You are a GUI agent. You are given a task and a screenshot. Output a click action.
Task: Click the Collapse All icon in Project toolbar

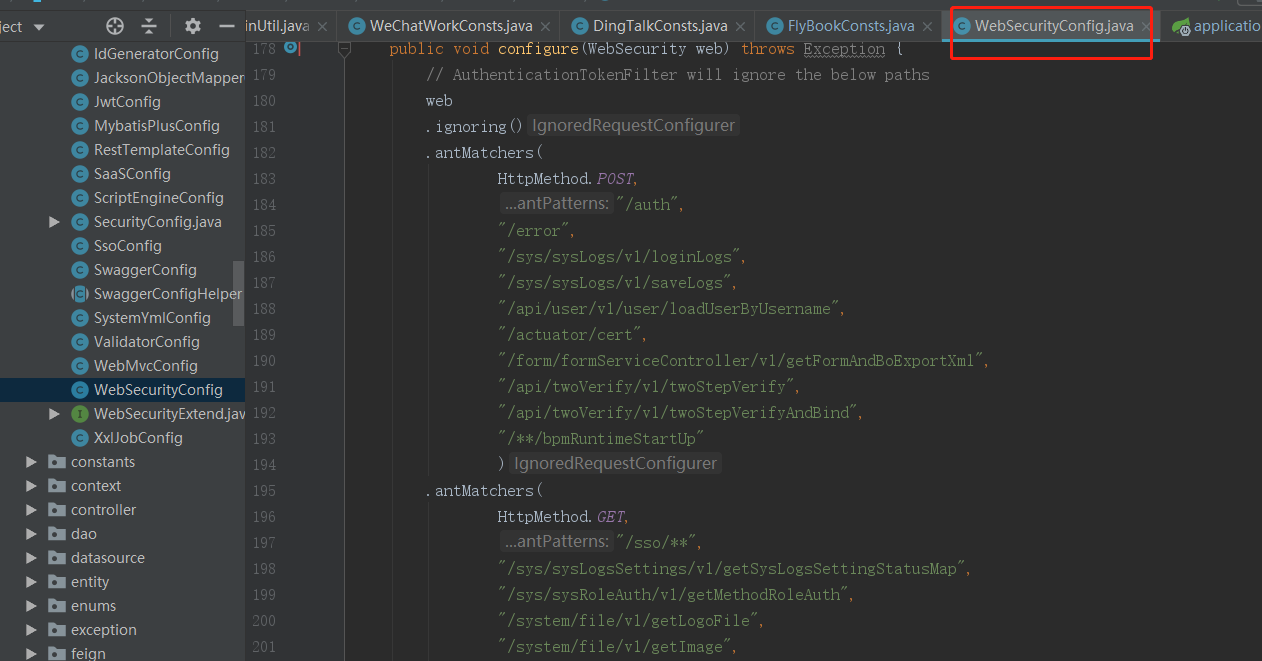[149, 26]
